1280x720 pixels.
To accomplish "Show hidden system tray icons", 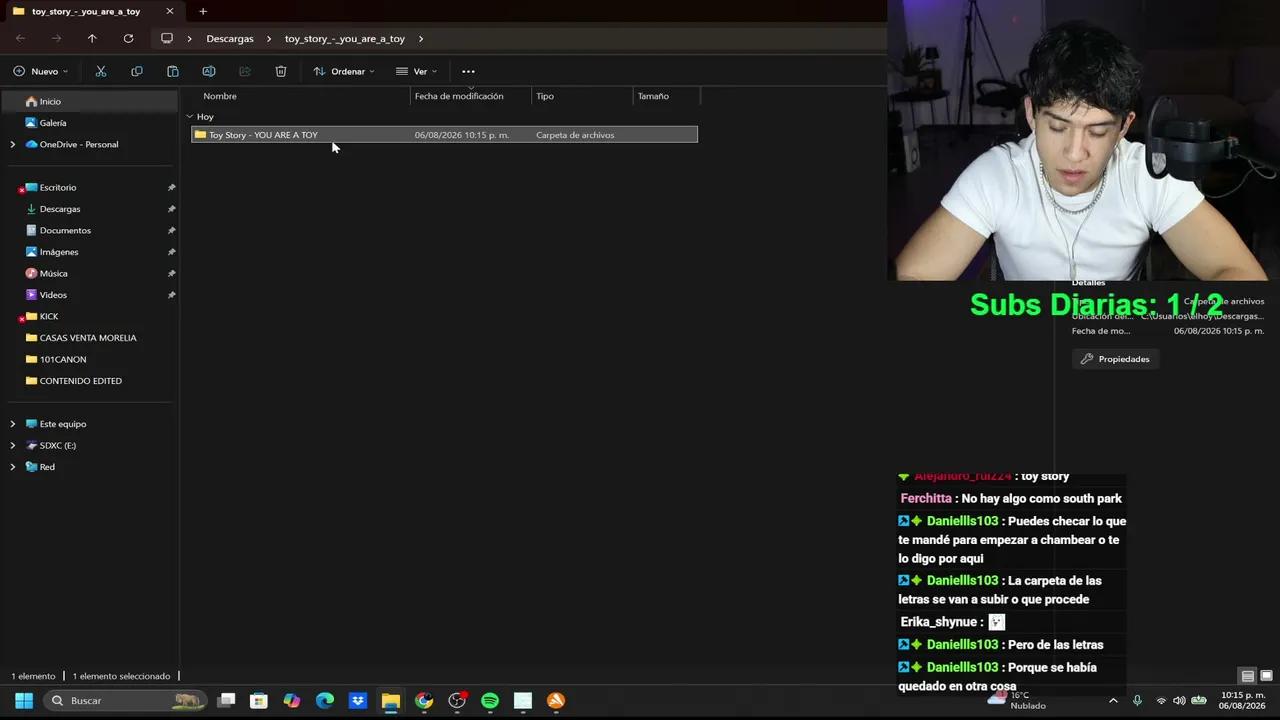I will [1113, 700].
